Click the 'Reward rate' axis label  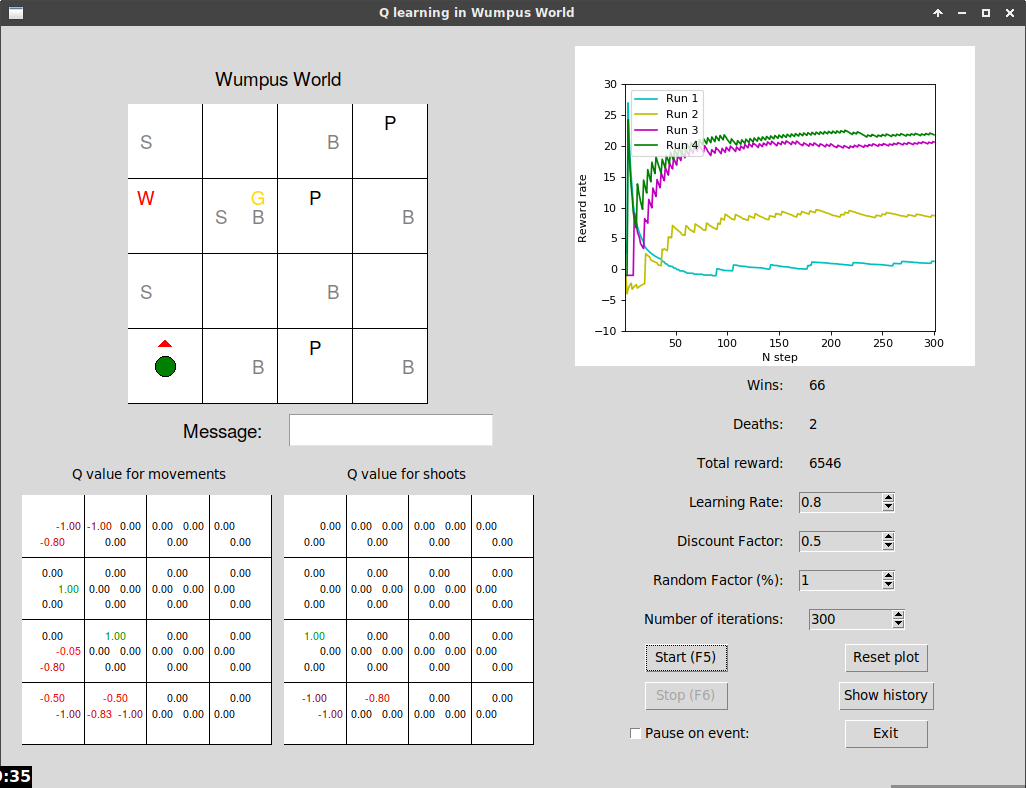click(x=582, y=209)
